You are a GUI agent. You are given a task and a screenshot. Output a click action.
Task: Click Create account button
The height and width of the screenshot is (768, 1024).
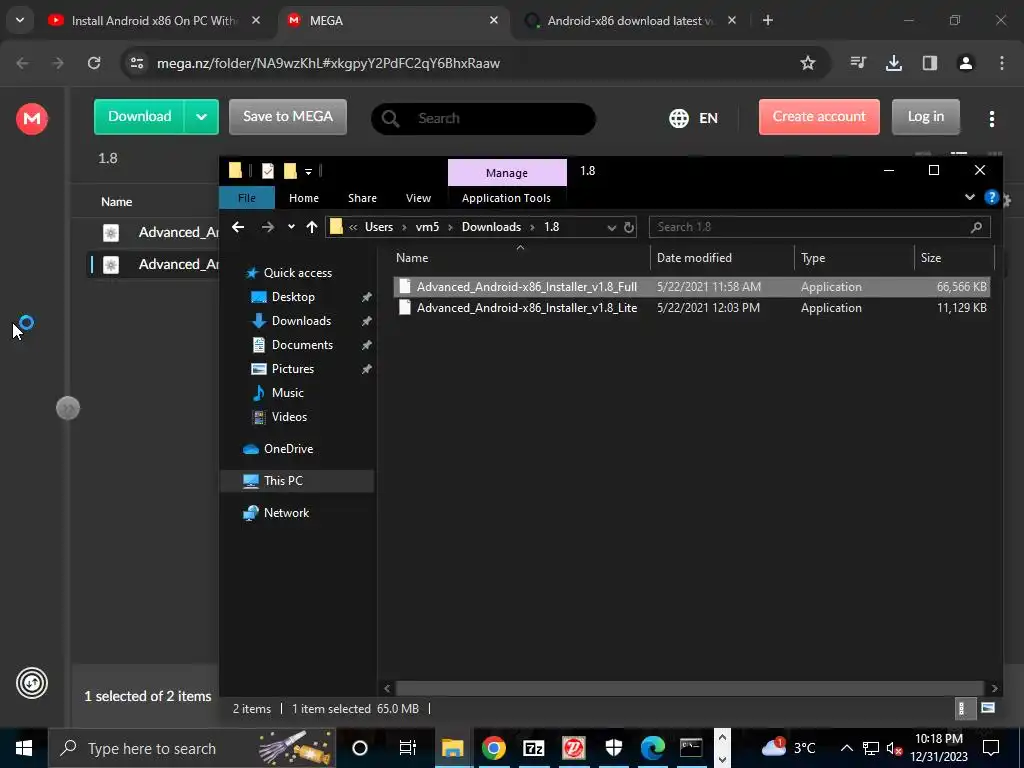pyautogui.click(x=819, y=117)
